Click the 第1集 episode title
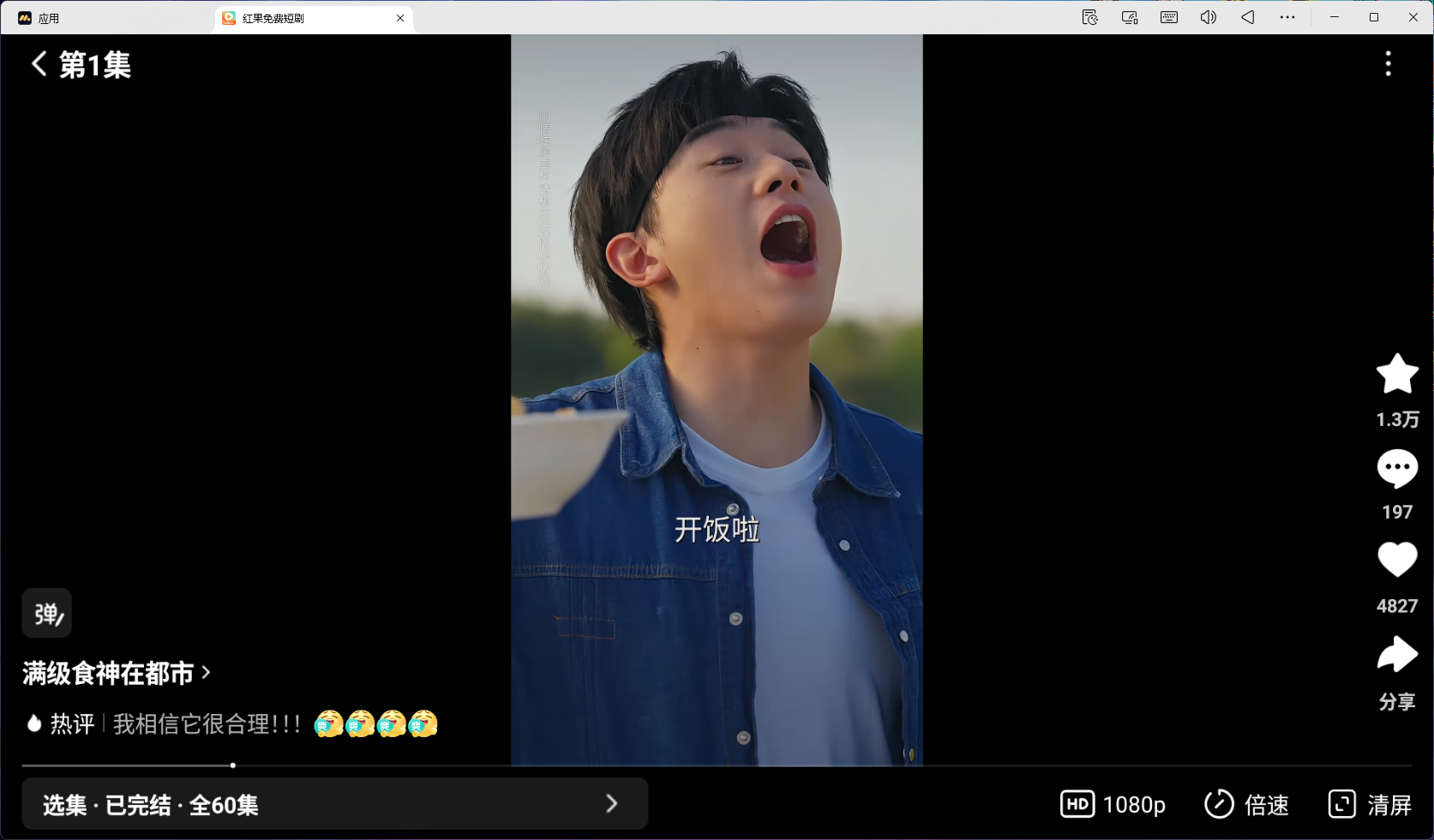The height and width of the screenshot is (840, 1434). click(95, 64)
